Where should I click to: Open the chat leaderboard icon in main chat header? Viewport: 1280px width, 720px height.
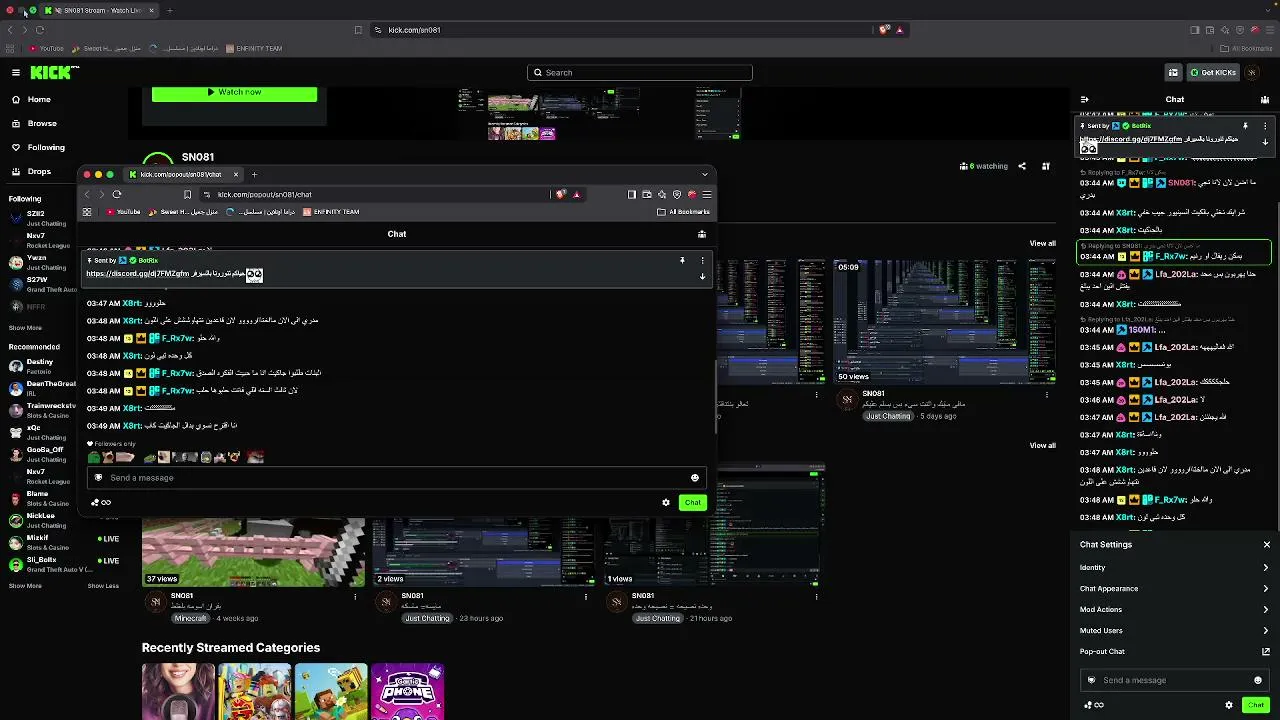(x=1265, y=99)
